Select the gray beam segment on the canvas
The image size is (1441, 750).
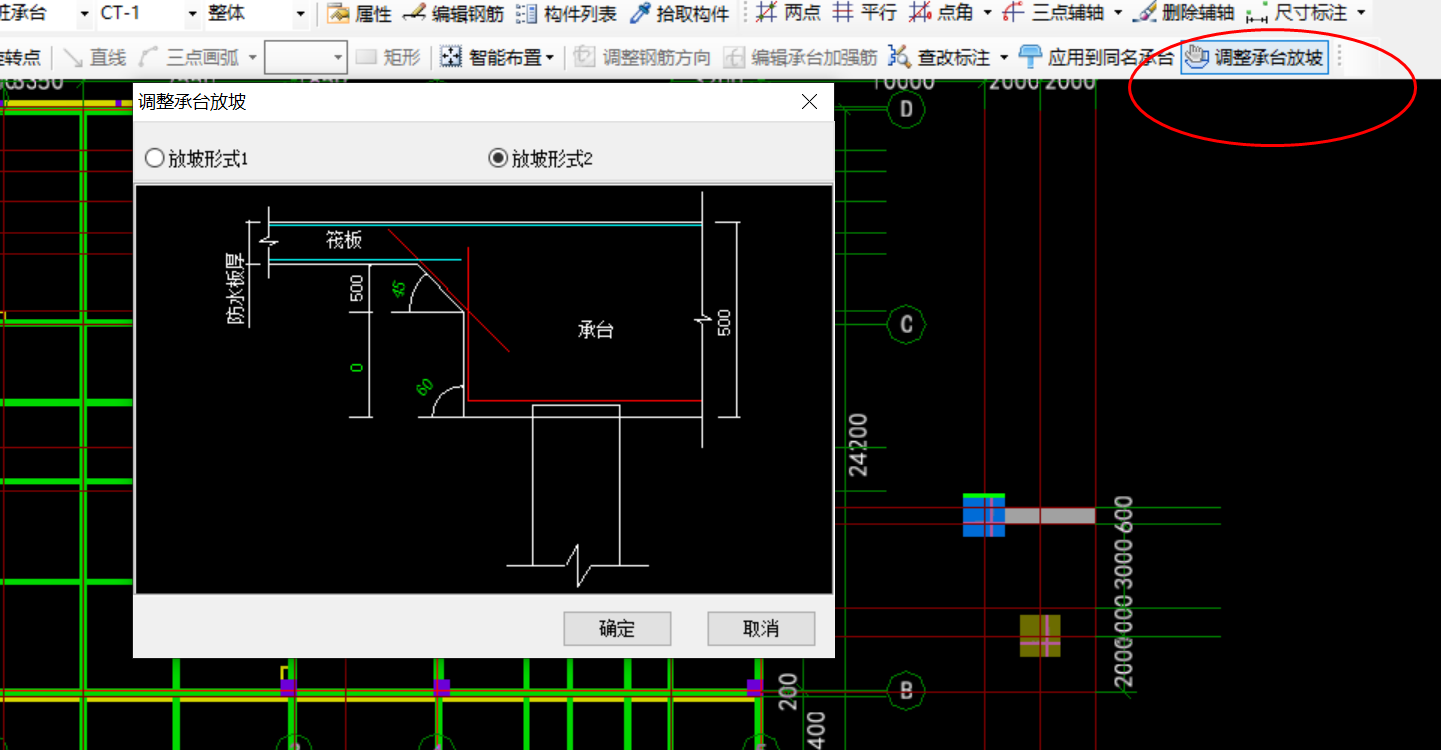1050,516
